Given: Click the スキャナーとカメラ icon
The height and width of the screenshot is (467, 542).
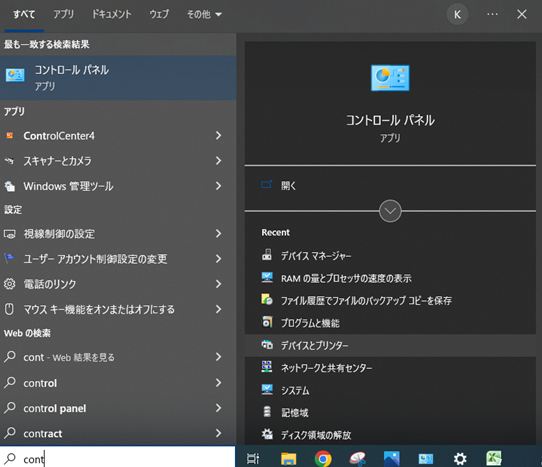Looking at the screenshot, I should (x=10, y=161).
